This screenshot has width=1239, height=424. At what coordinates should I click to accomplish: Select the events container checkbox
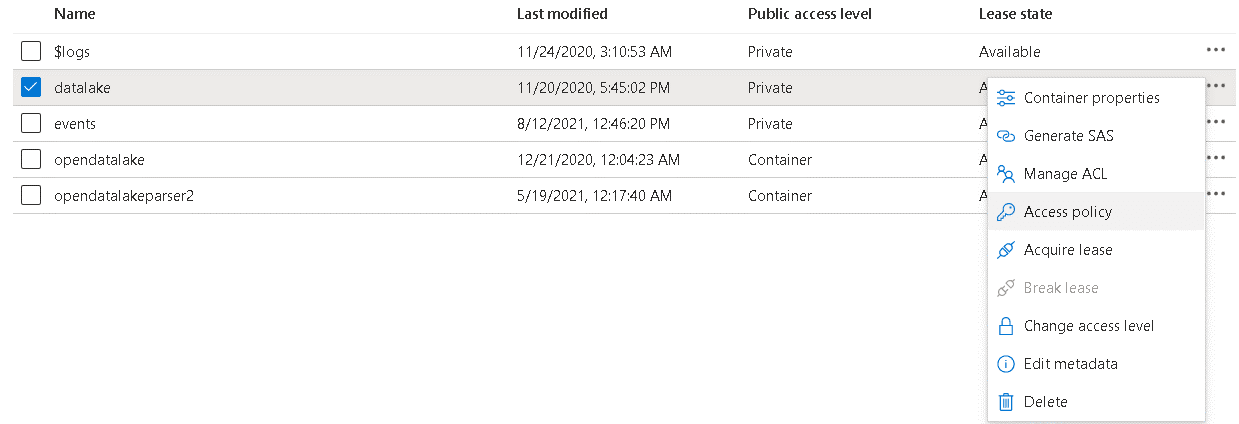point(31,123)
